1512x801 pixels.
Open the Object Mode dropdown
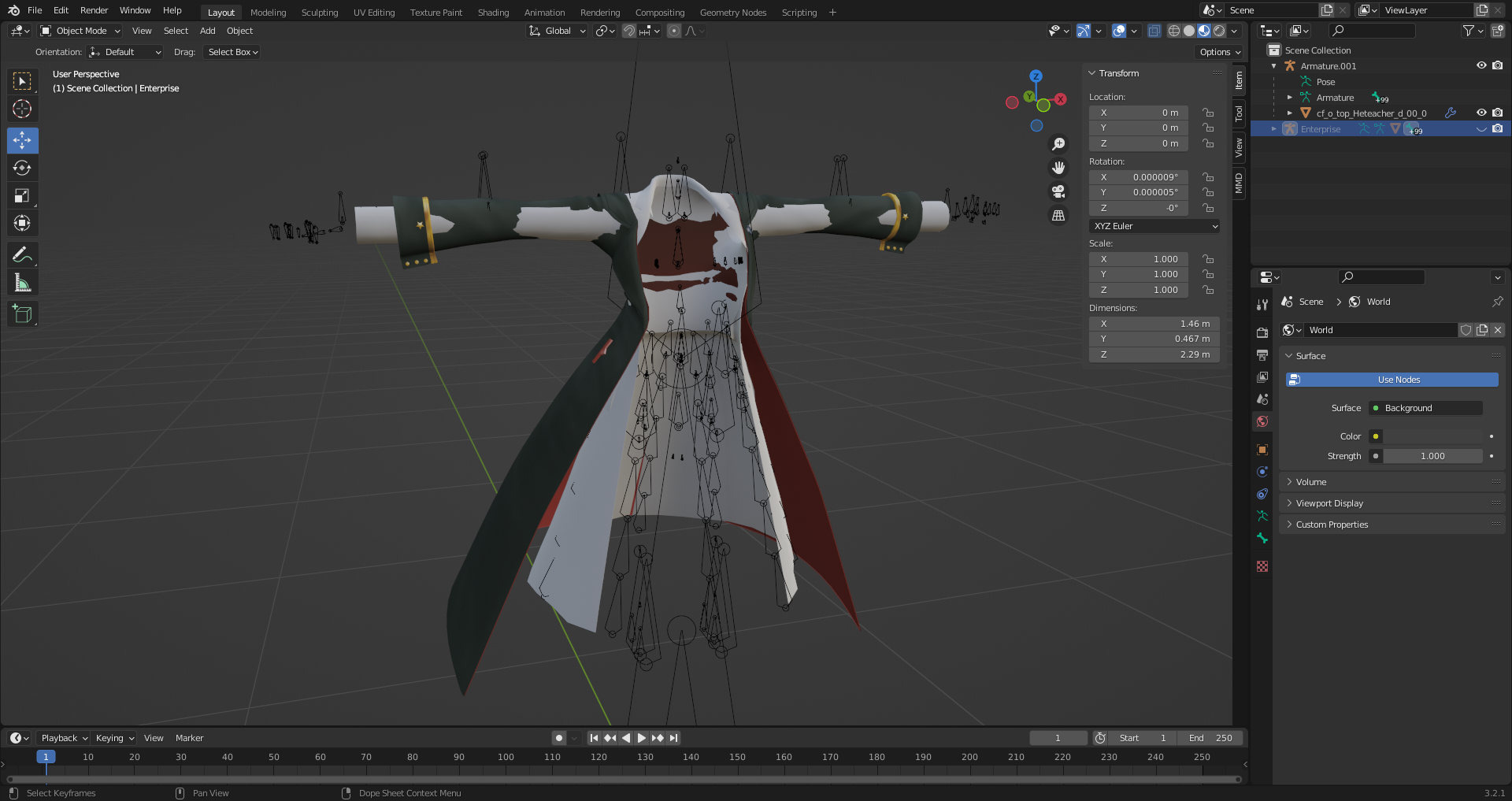click(x=80, y=31)
